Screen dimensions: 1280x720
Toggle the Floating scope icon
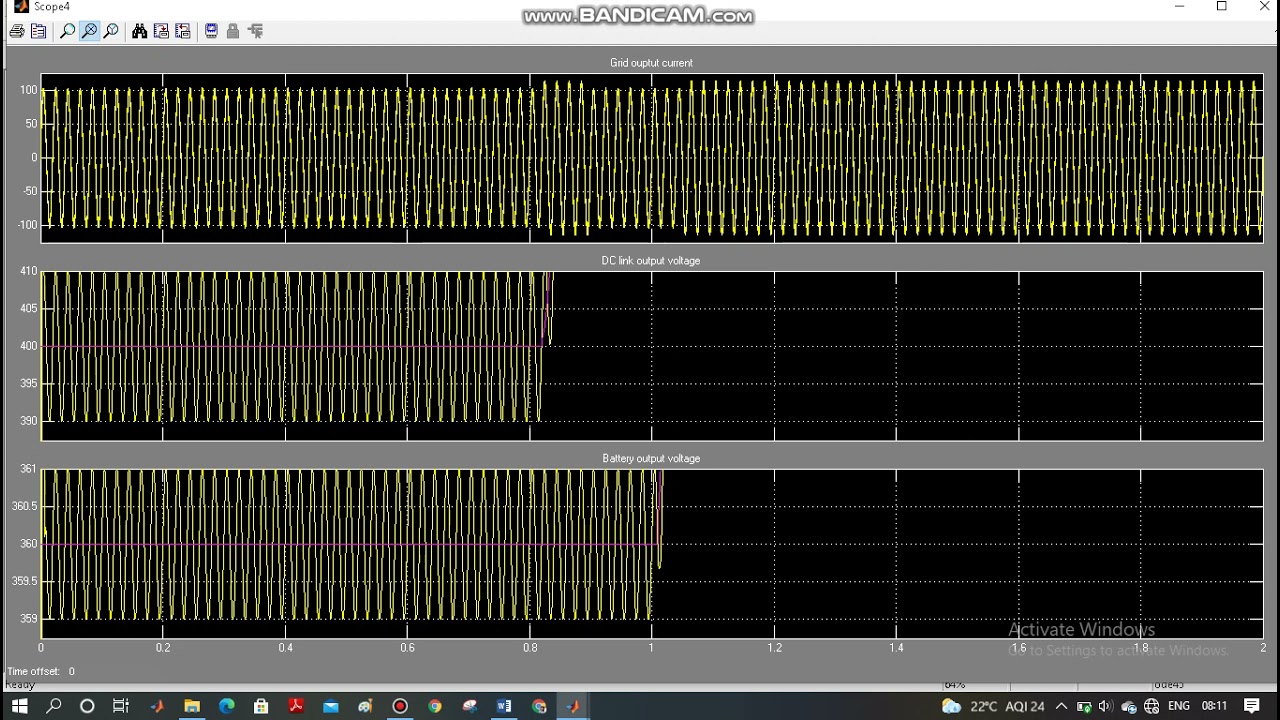(x=211, y=31)
